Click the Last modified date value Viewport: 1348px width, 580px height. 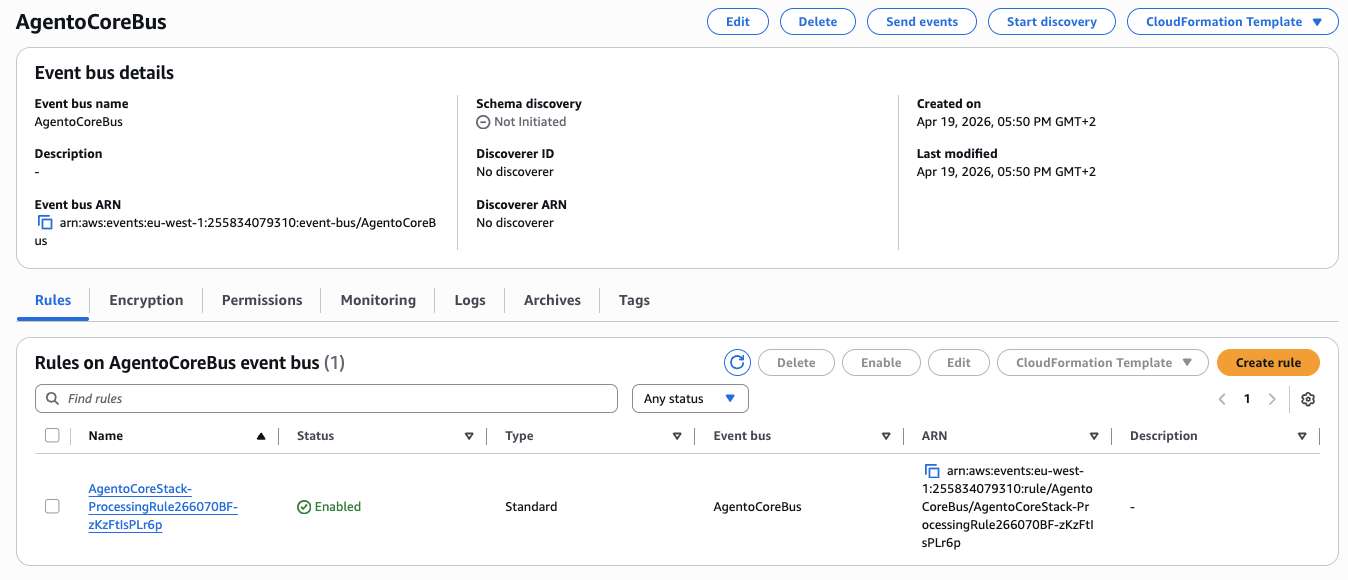point(1006,172)
